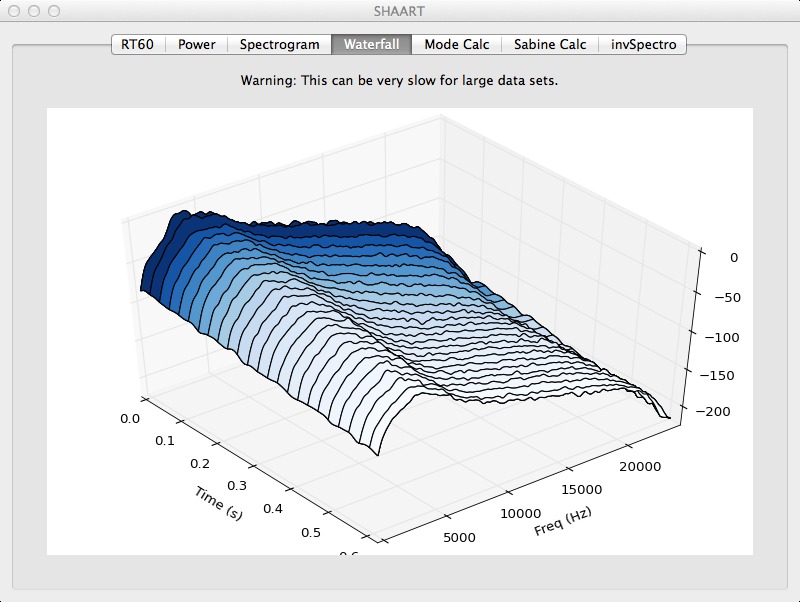
Task: Click the slow data sets warning text
Action: 399,81
